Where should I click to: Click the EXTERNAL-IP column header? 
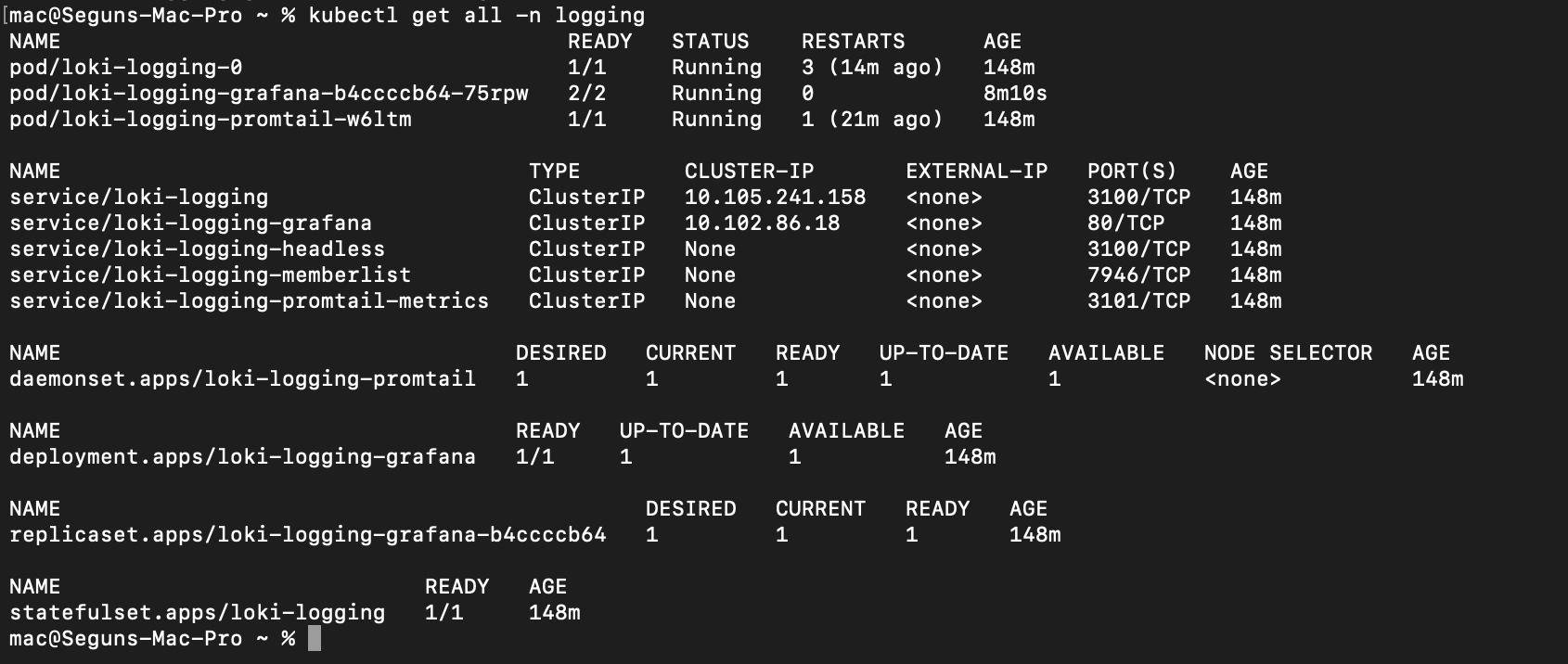976,172
